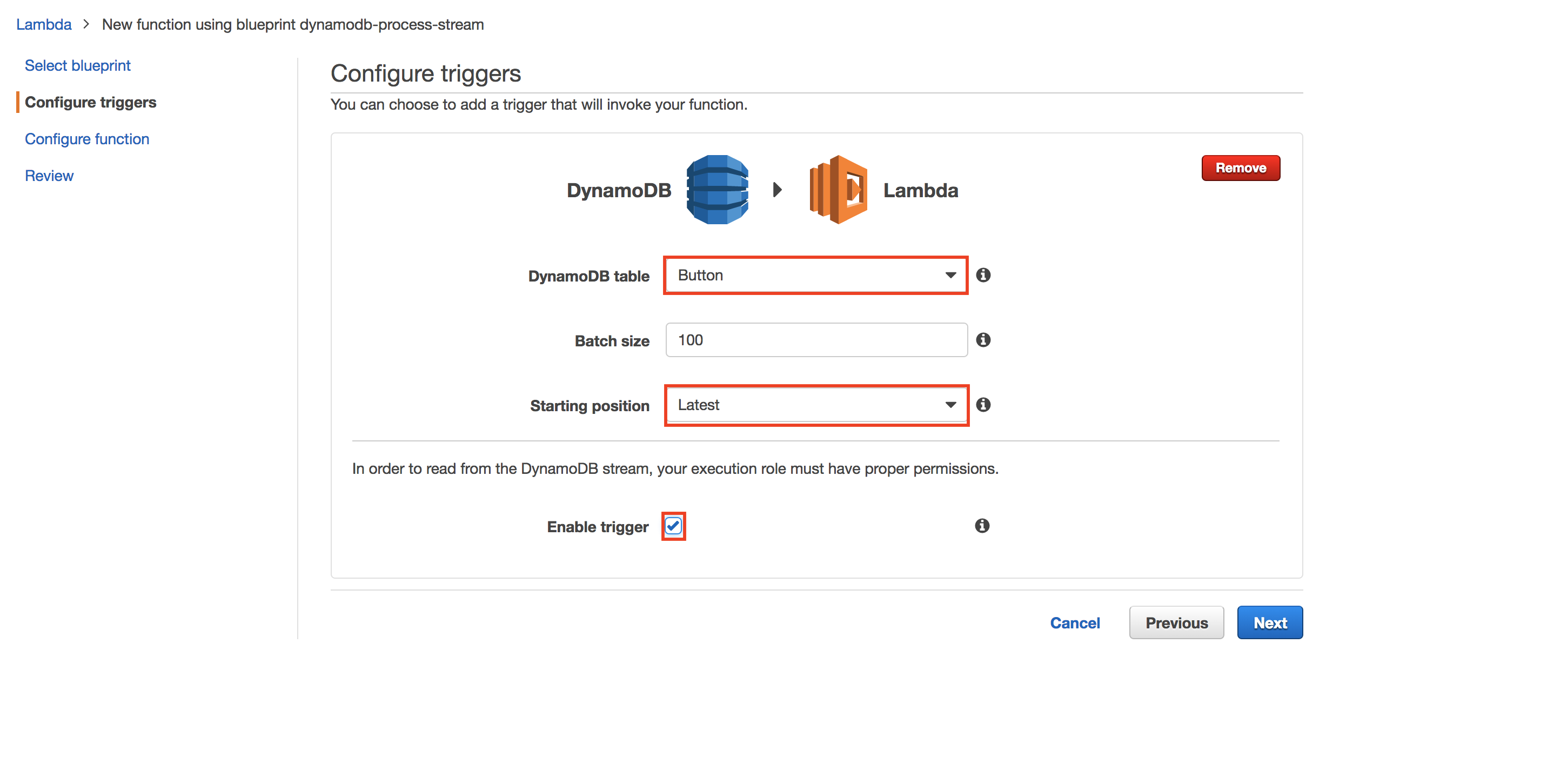Go to Configure function step

tap(87, 139)
